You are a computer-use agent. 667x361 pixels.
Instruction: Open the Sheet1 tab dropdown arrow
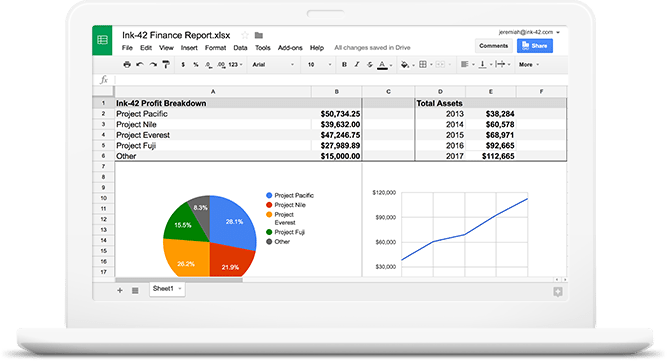click(x=180, y=289)
